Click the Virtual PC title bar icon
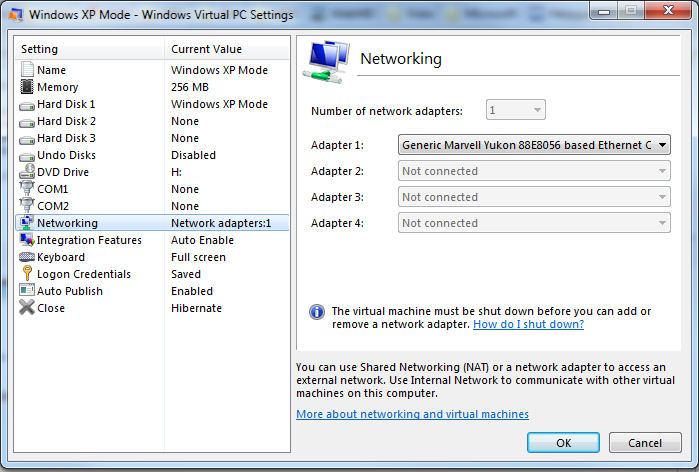This screenshot has height=472, width=699. 16,14
